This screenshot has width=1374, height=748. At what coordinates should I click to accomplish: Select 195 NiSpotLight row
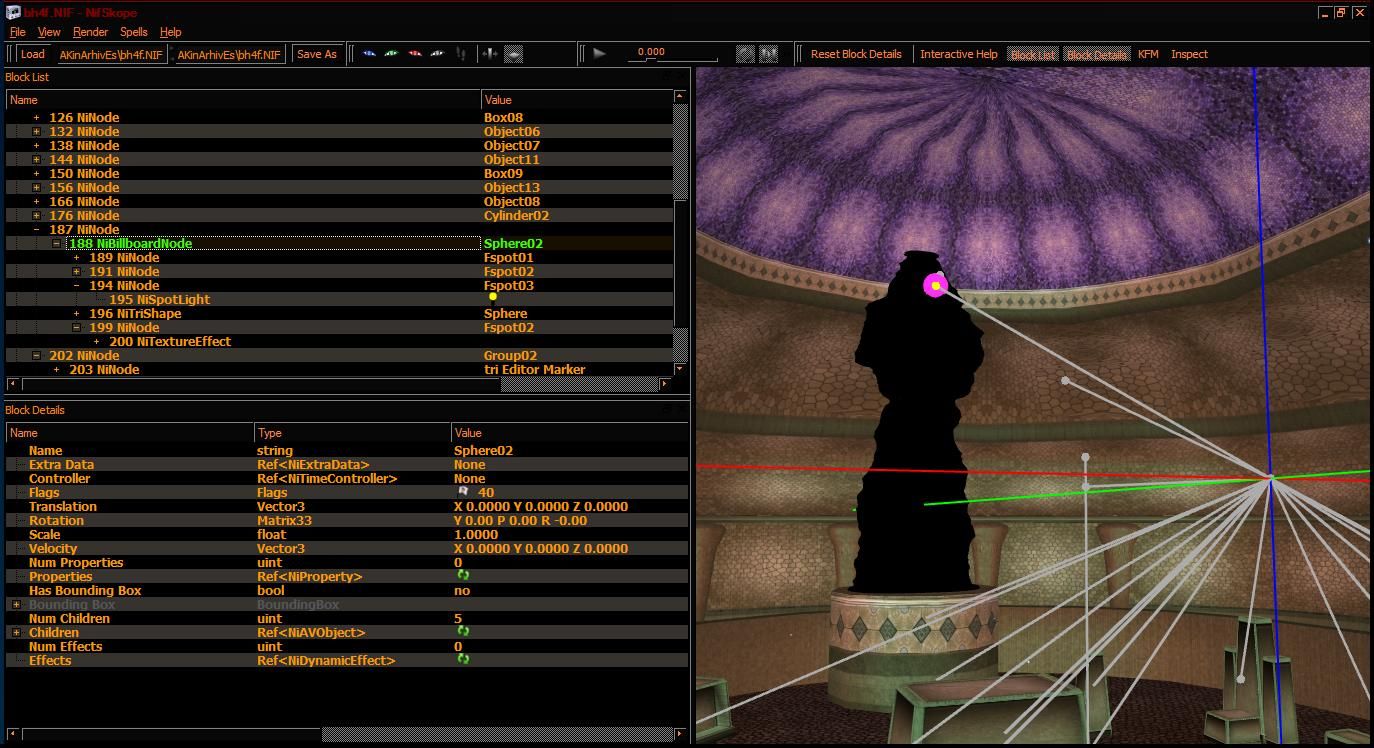coord(340,299)
